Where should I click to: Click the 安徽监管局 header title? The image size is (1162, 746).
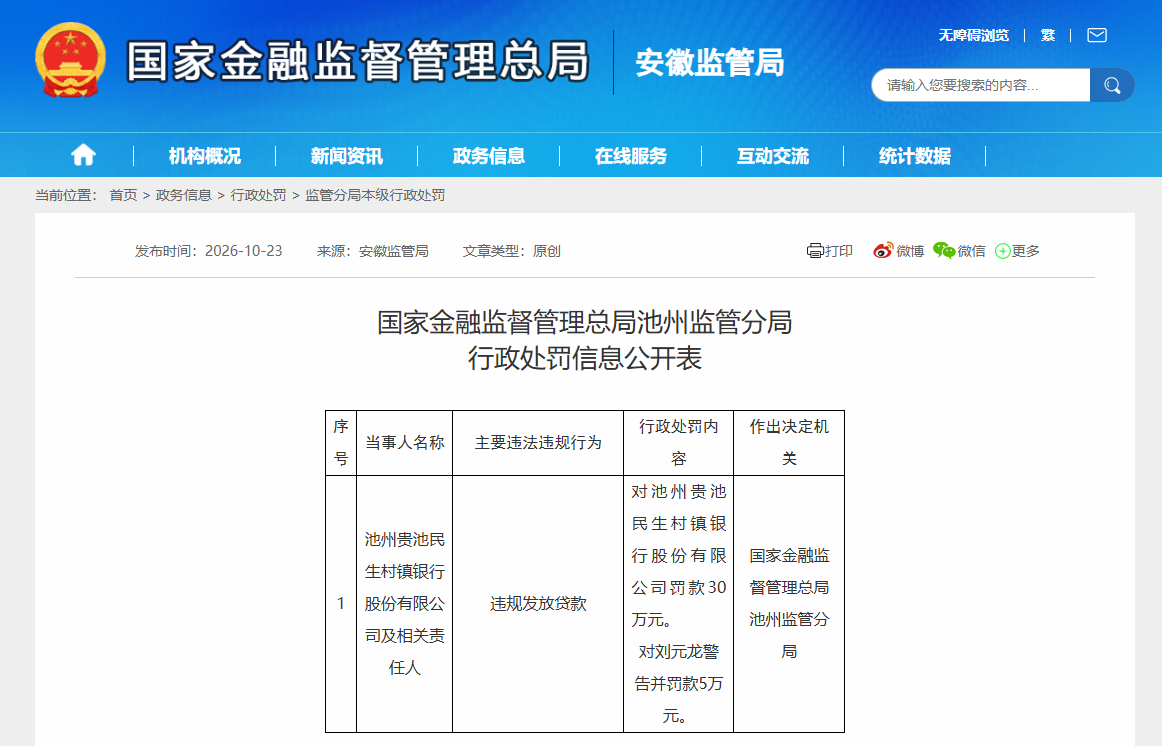pyautogui.click(x=710, y=62)
